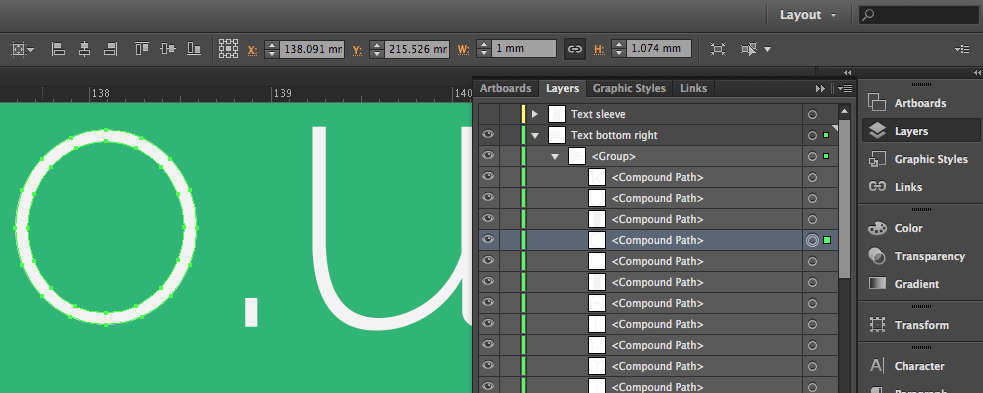Viewport: 983px width, 393px height.
Task: Click the Y value stepper arrows
Action: tap(376, 49)
